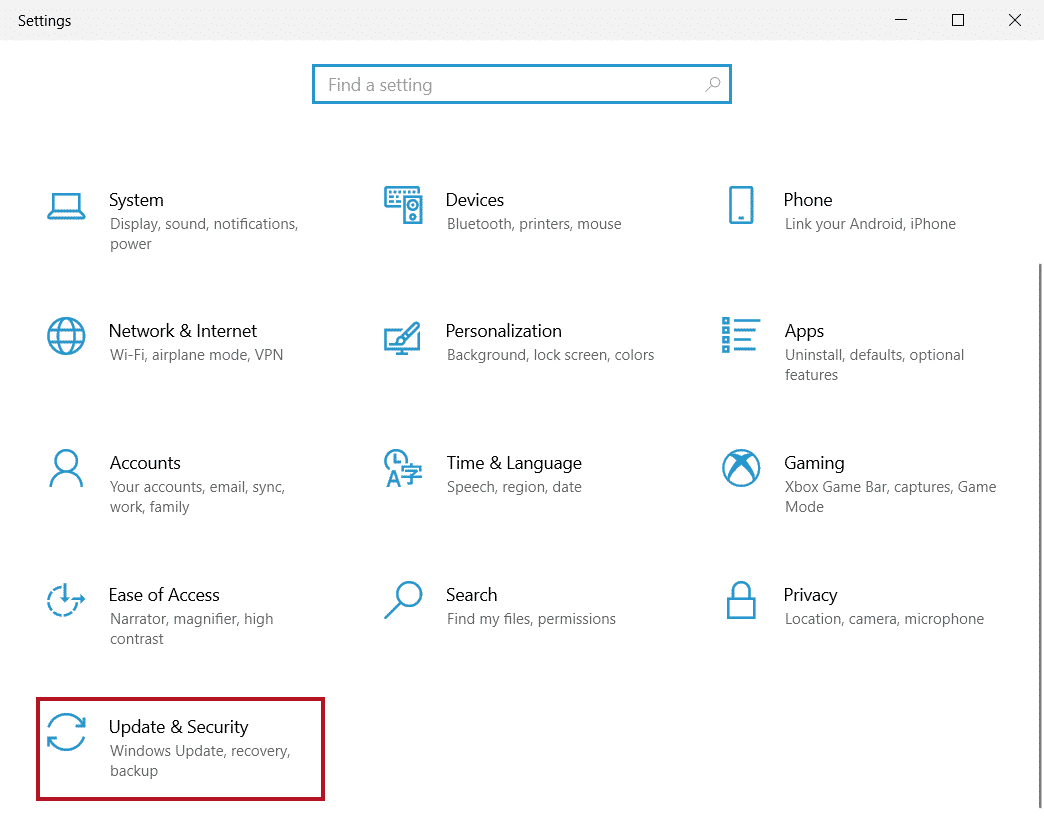Click the vertical scrollbar on right edge
The height and width of the screenshot is (828, 1044).
1040,536
